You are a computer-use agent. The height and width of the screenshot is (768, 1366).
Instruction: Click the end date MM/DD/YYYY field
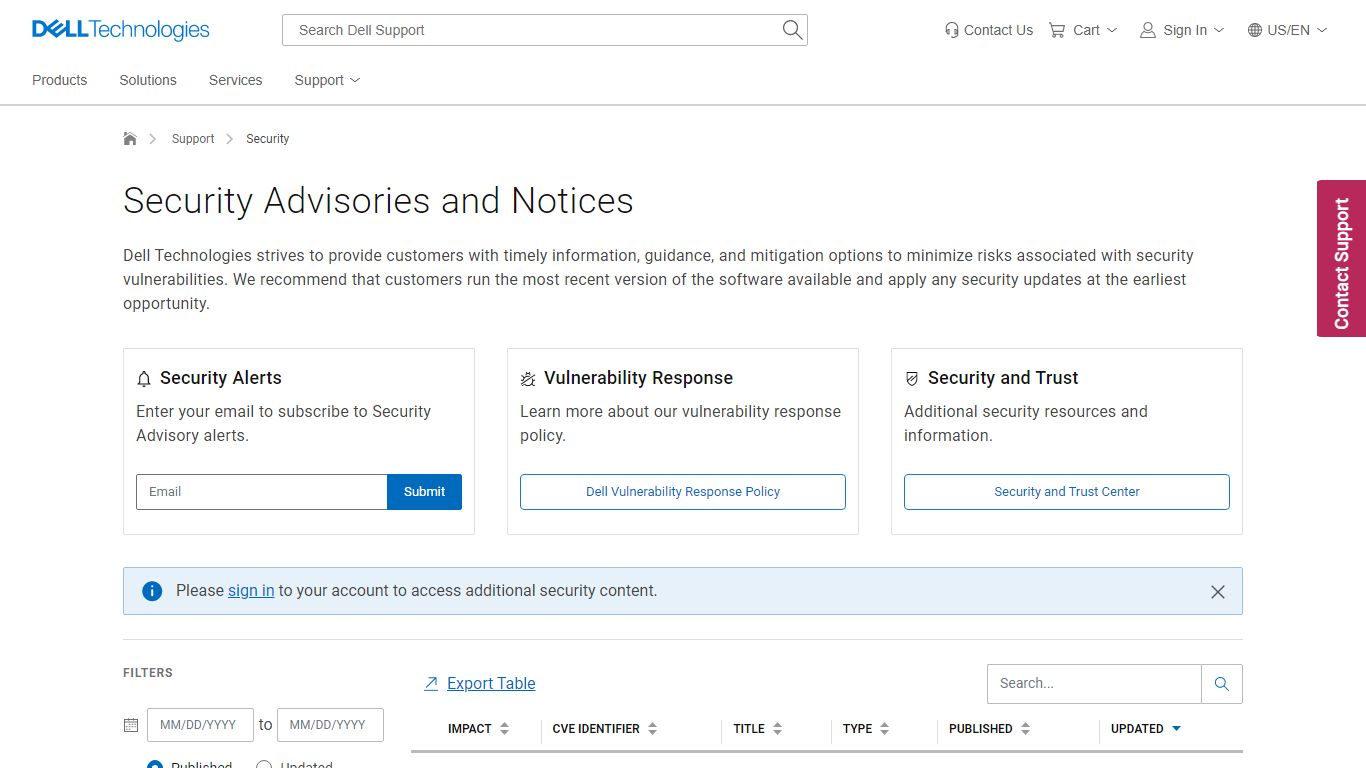click(x=330, y=725)
